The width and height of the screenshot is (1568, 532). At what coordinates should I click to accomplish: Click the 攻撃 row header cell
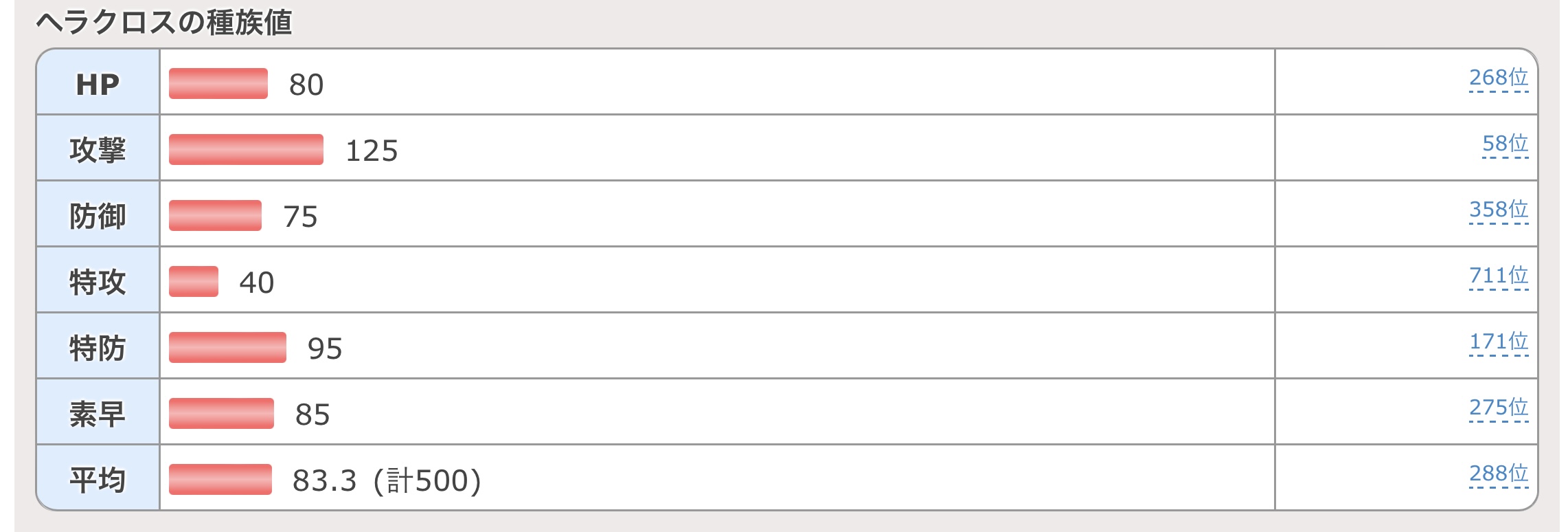pyautogui.click(x=98, y=148)
